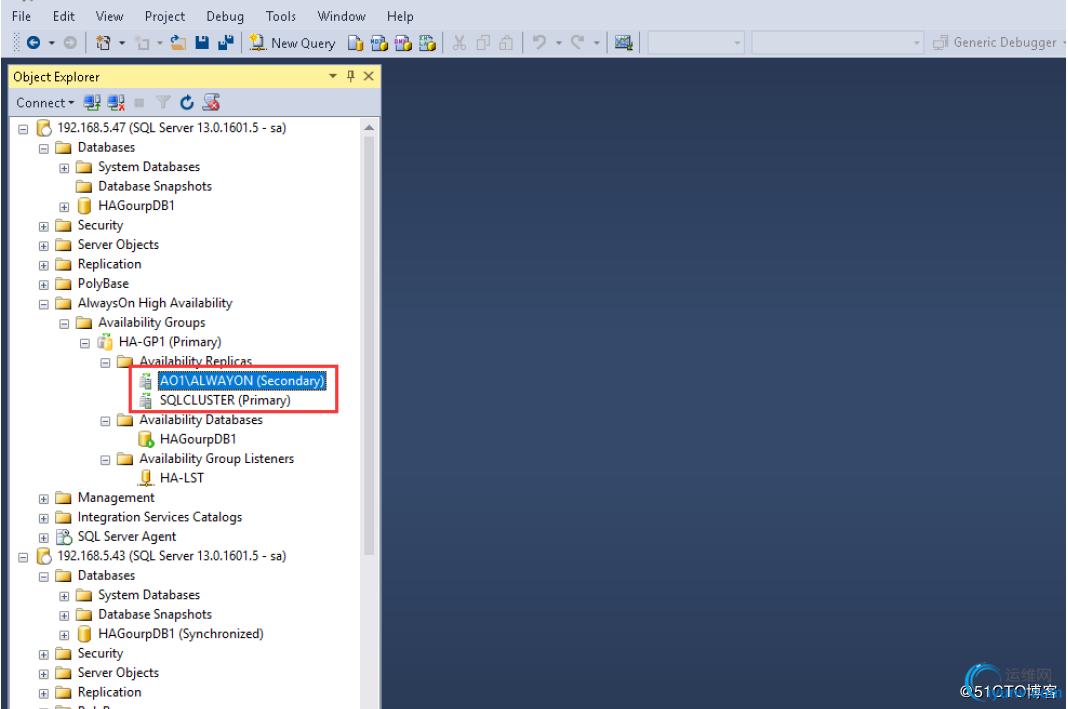This screenshot has height=709, width=1068.
Task: Open the View menu
Action: [x=109, y=16]
